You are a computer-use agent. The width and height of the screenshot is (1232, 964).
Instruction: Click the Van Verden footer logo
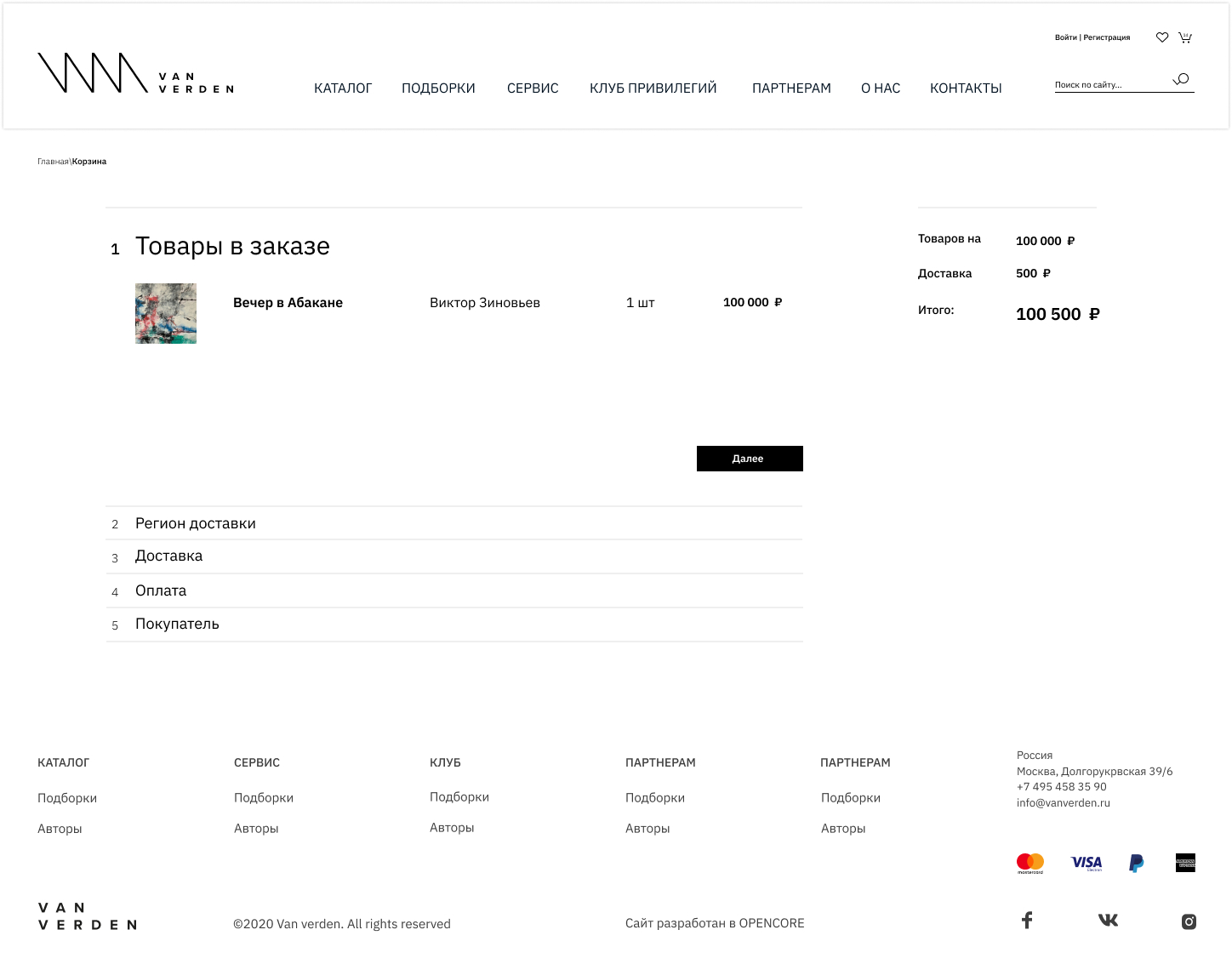pos(88,916)
